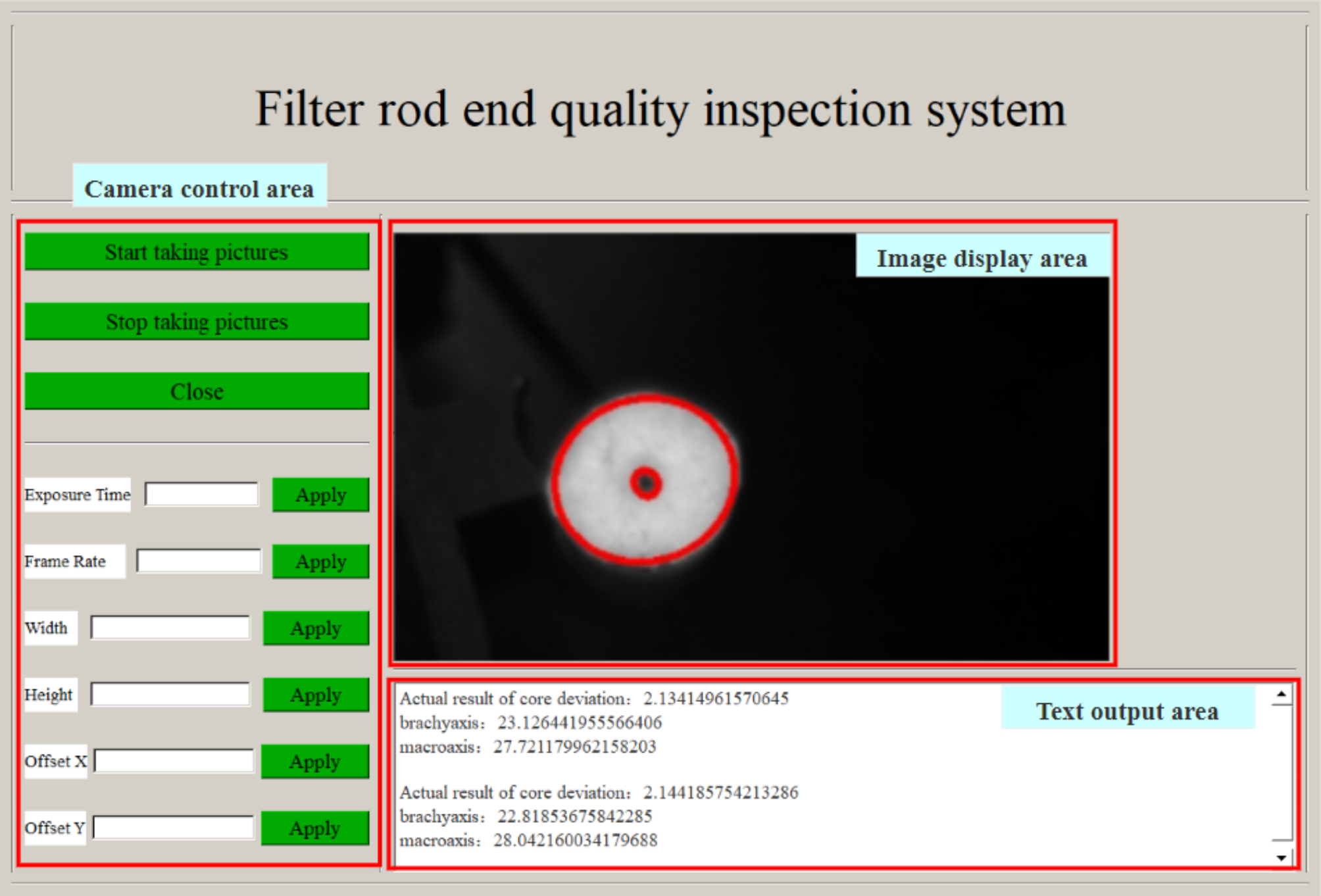This screenshot has width=1321, height=896.
Task: Click the first core deviation result line
Action: [x=594, y=699]
